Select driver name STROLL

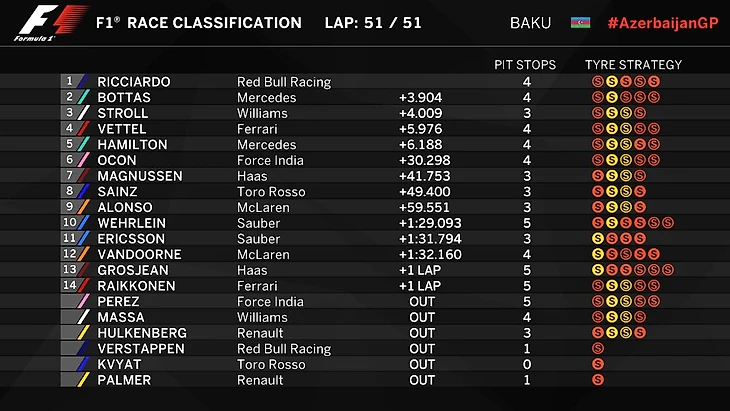[123, 113]
